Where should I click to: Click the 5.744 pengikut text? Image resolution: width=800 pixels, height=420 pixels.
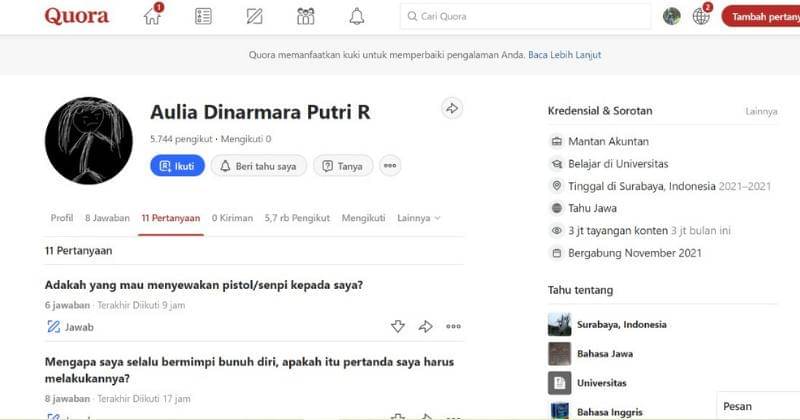pos(181,139)
